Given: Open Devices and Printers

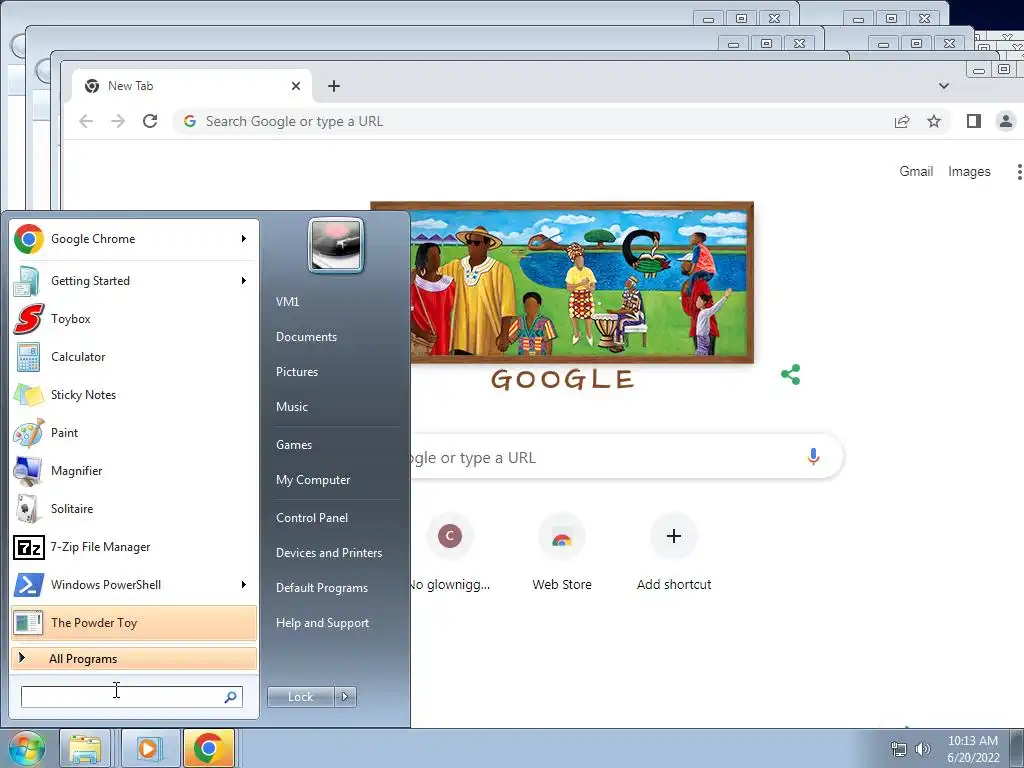Looking at the screenshot, I should [329, 553].
